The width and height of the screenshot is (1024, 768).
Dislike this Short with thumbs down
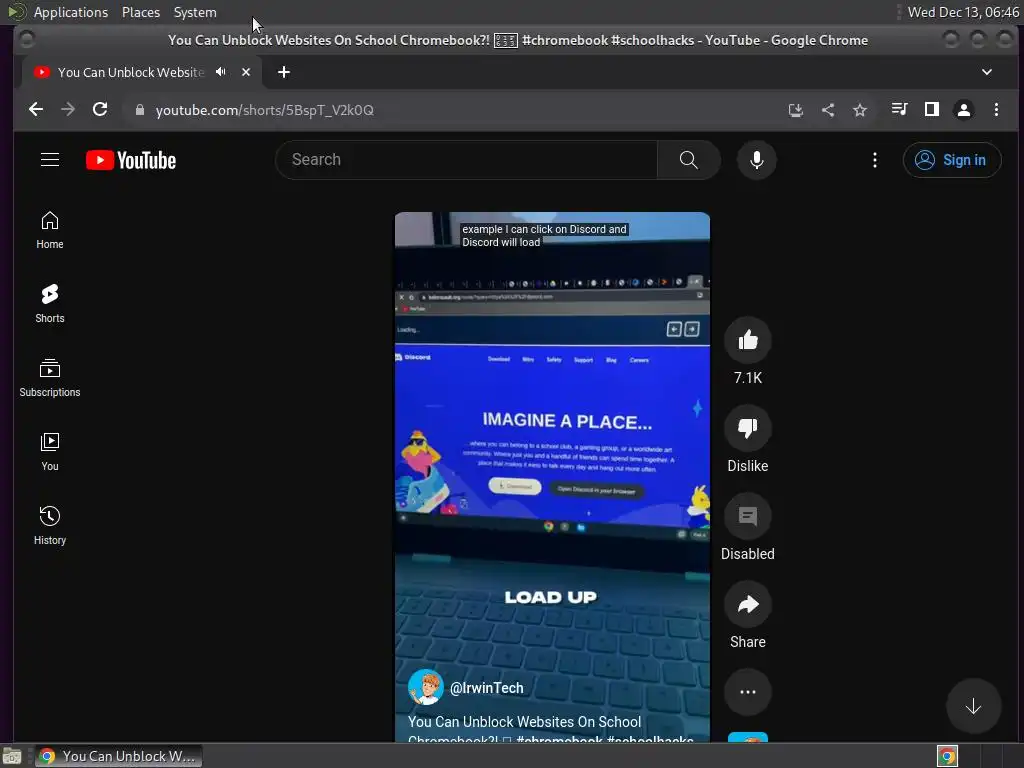tap(748, 428)
